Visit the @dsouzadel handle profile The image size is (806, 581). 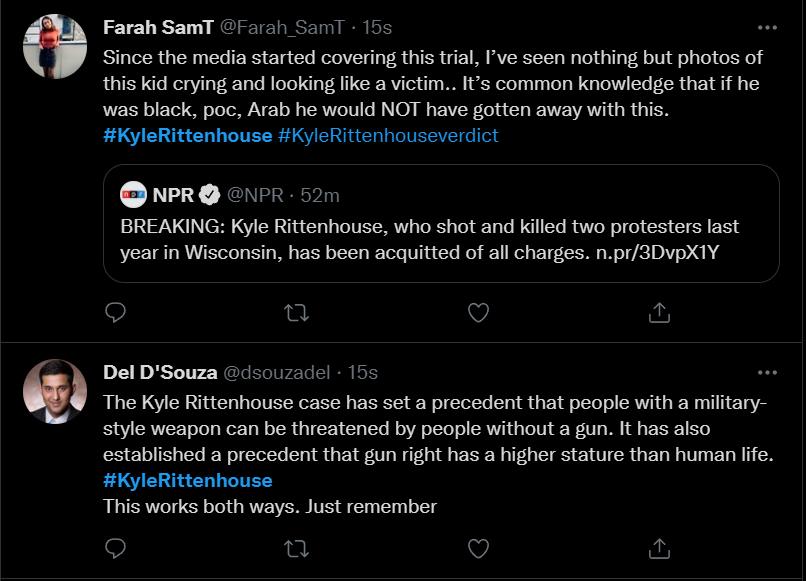tap(275, 372)
